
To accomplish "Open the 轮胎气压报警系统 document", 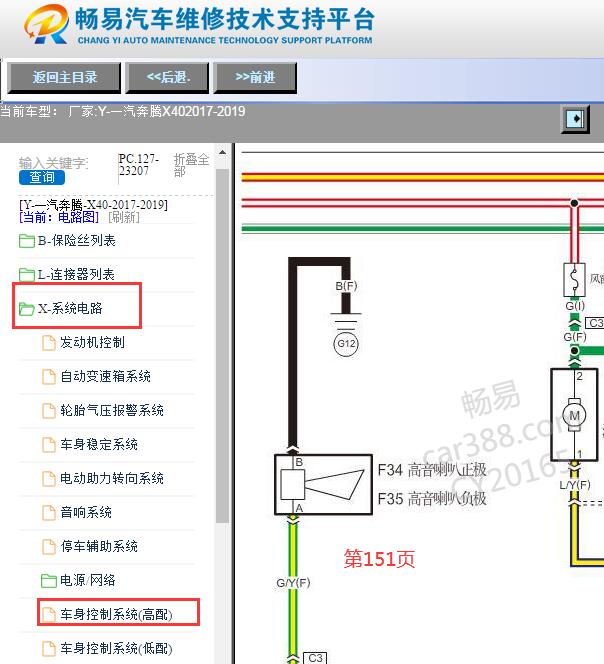I will [112, 410].
